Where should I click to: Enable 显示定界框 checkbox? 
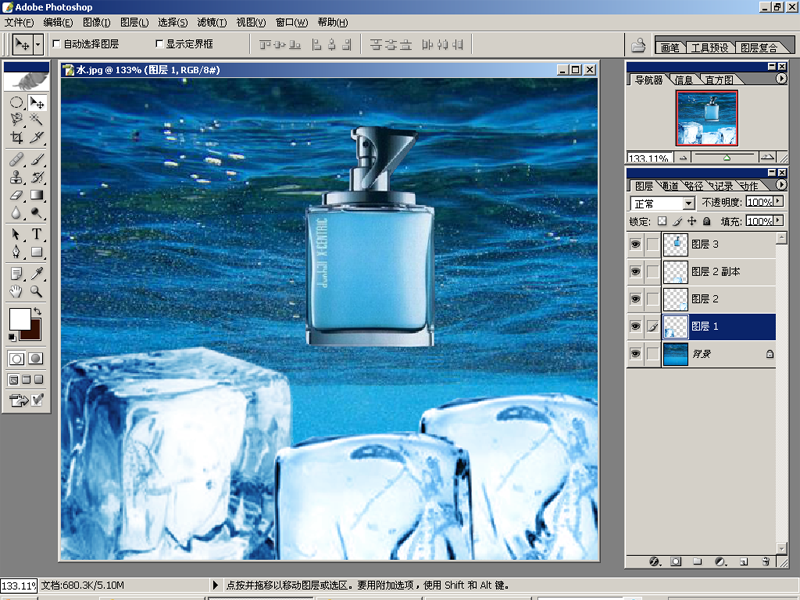(x=159, y=44)
